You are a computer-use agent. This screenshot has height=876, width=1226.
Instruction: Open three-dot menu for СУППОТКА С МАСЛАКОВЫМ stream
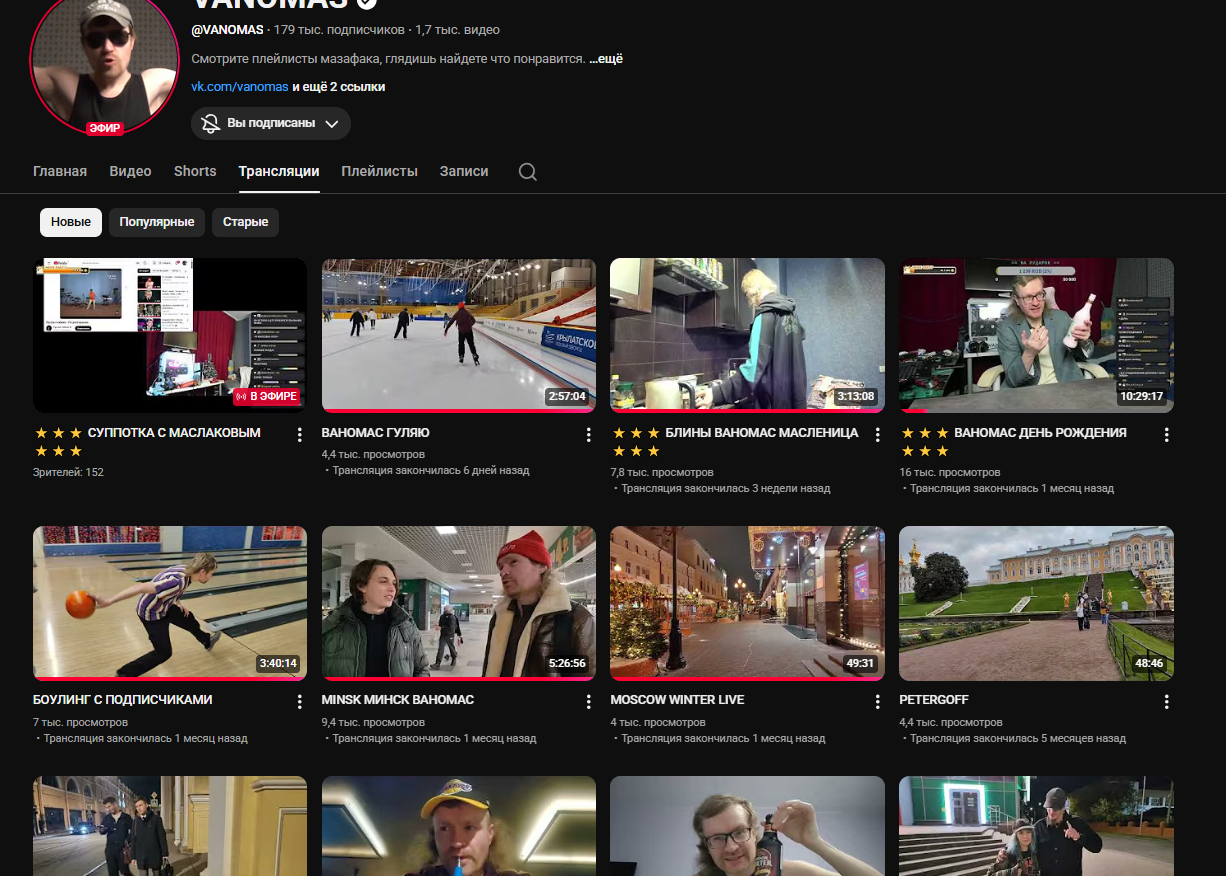click(x=299, y=434)
